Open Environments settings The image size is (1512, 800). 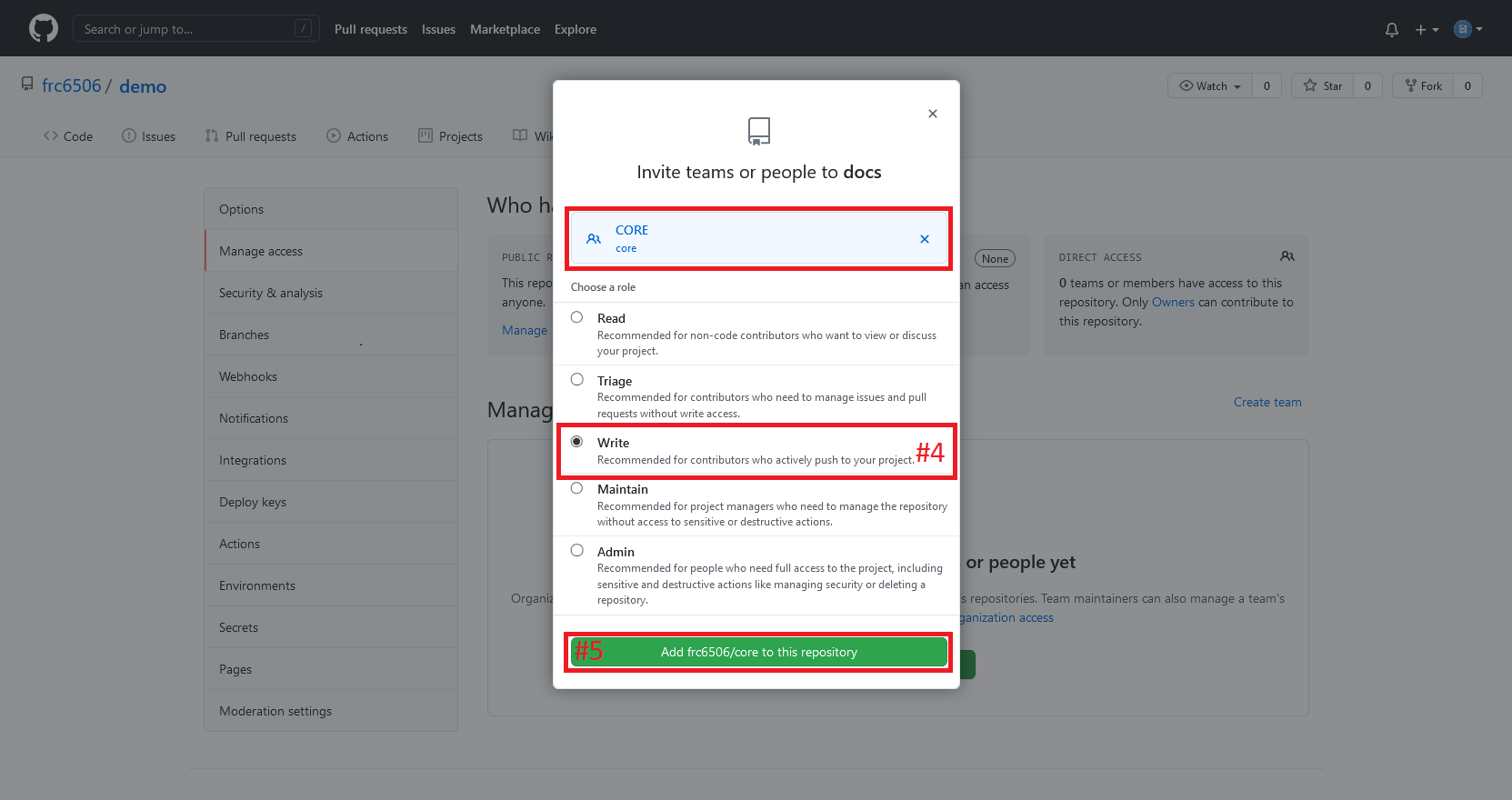click(331, 585)
